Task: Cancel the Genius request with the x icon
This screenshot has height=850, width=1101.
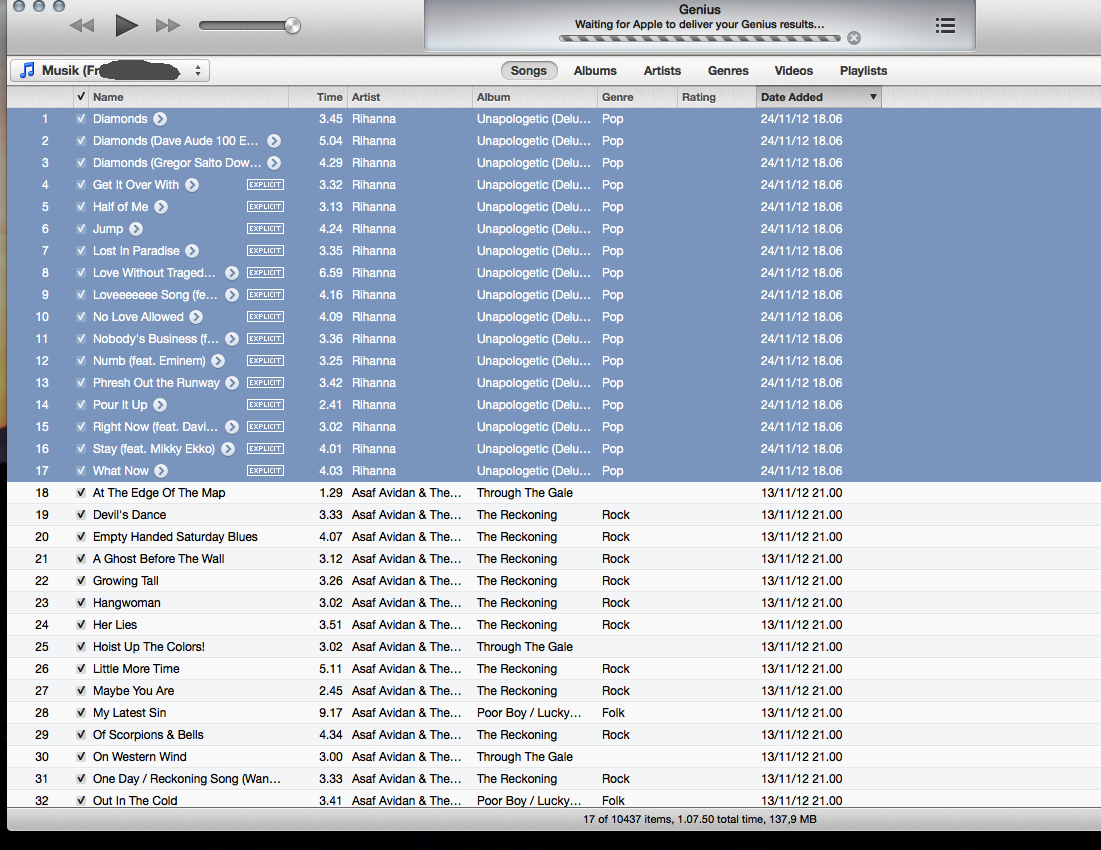Action: click(854, 38)
